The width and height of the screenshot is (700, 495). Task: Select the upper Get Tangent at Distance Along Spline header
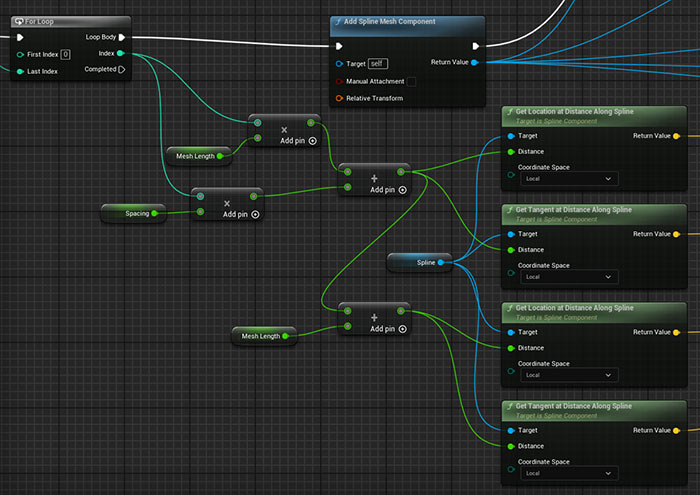tap(594, 214)
